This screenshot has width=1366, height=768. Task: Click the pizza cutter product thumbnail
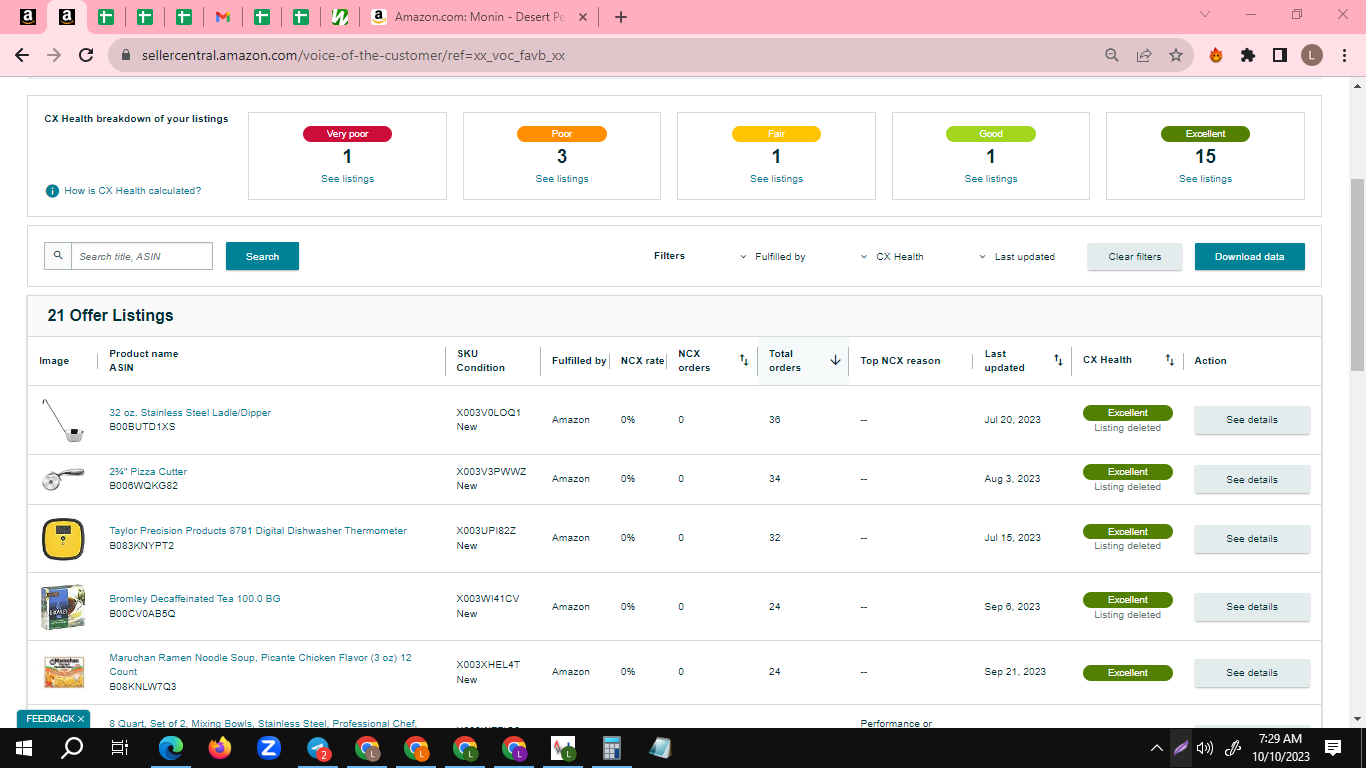(64, 479)
